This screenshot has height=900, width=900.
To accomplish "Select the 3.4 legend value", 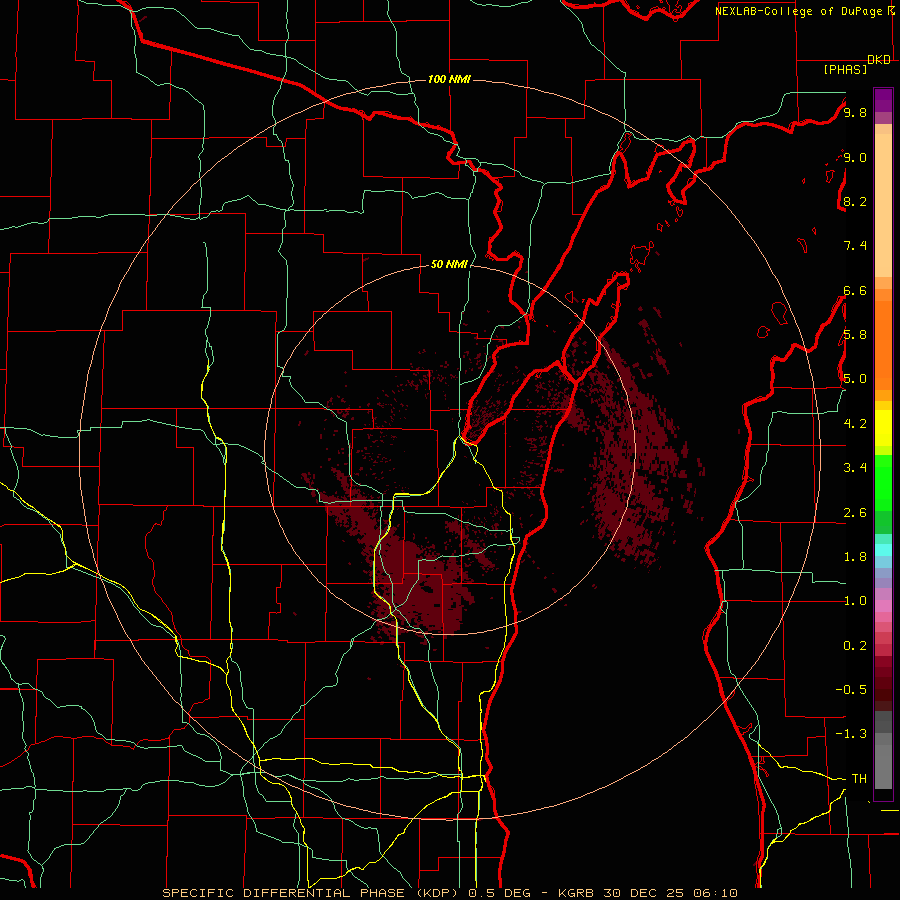I will click(x=855, y=468).
